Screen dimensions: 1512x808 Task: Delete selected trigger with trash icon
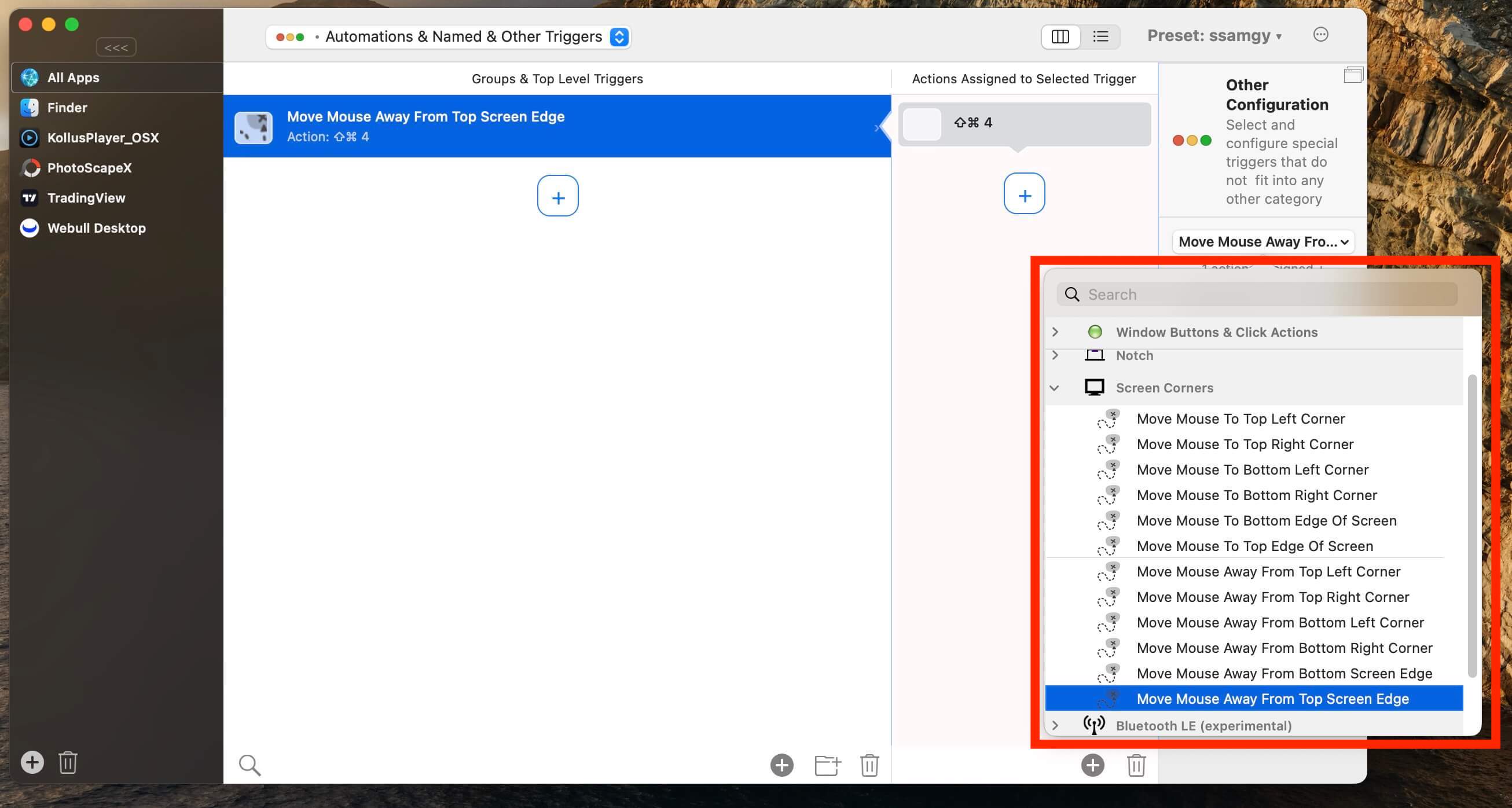869,765
